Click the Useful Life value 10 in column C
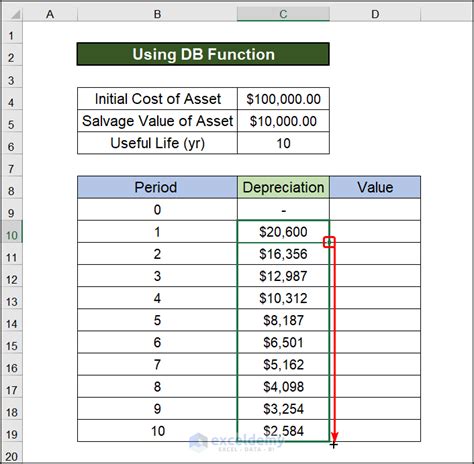This screenshot has height=464, width=474. [283, 143]
